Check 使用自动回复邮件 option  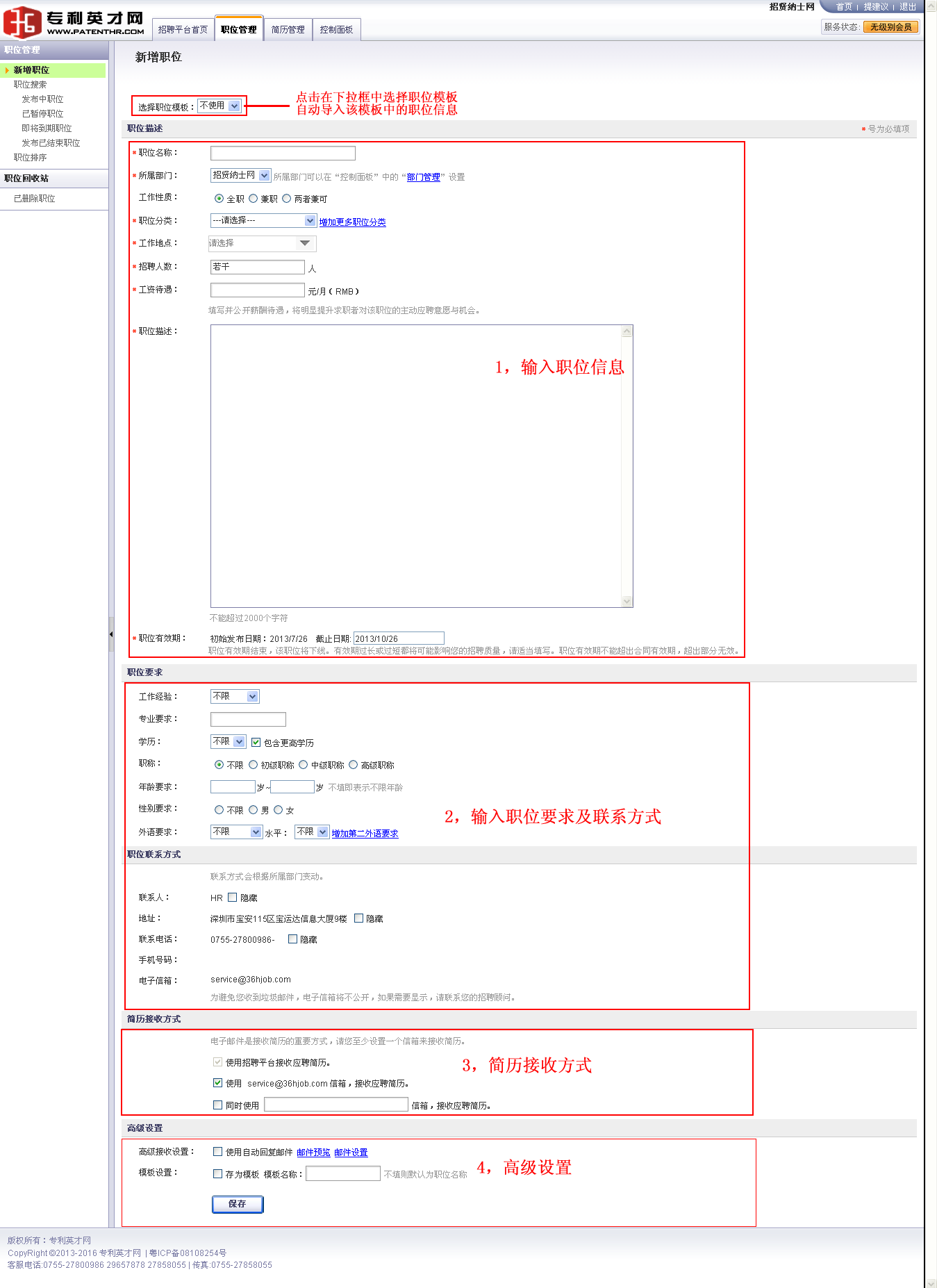pyautogui.click(x=218, y=1152)
